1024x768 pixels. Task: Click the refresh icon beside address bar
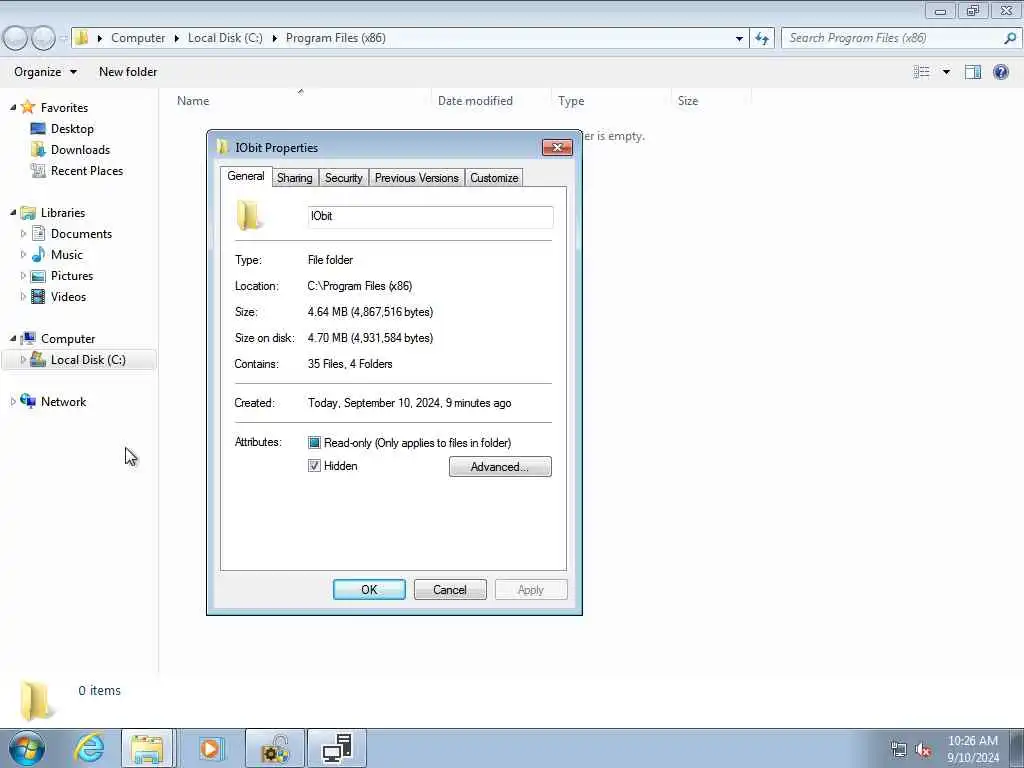762,39
